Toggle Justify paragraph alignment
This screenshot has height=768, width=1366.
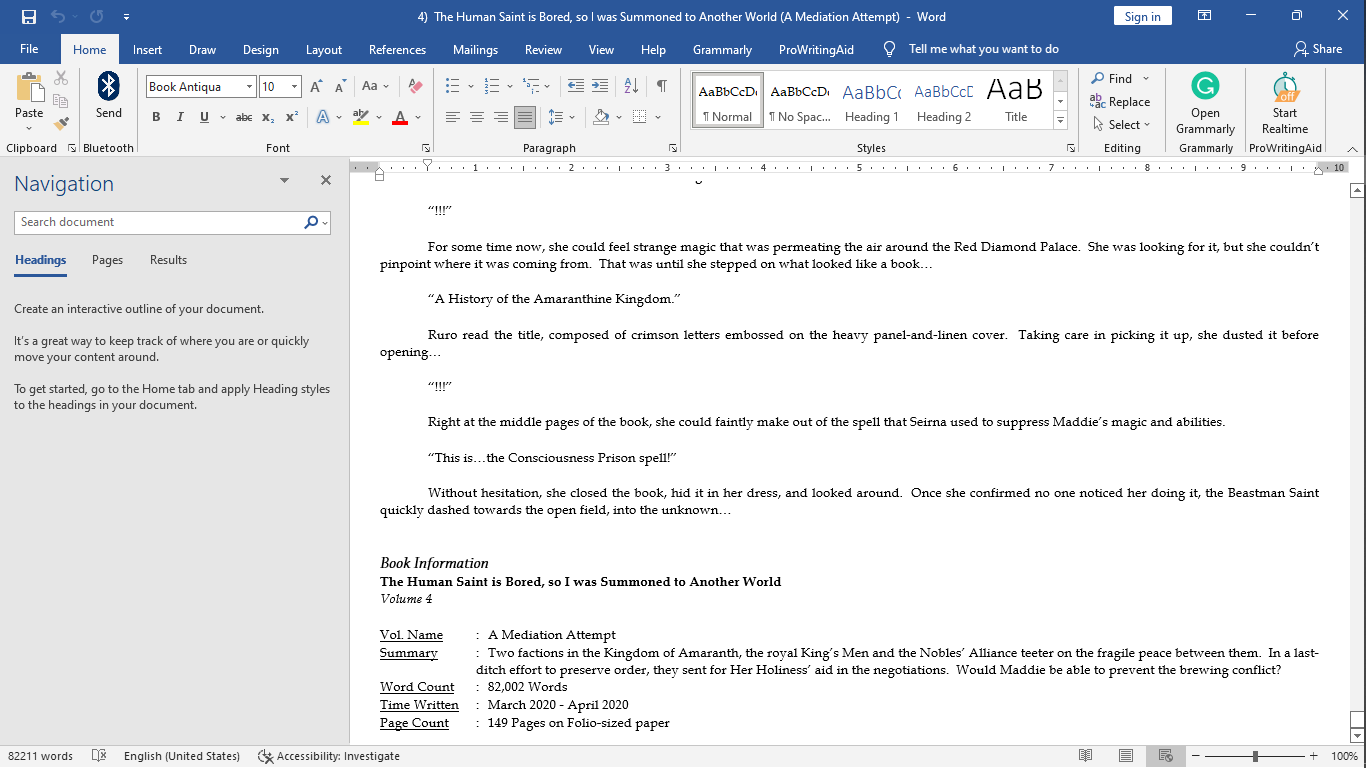coord(525,117)
